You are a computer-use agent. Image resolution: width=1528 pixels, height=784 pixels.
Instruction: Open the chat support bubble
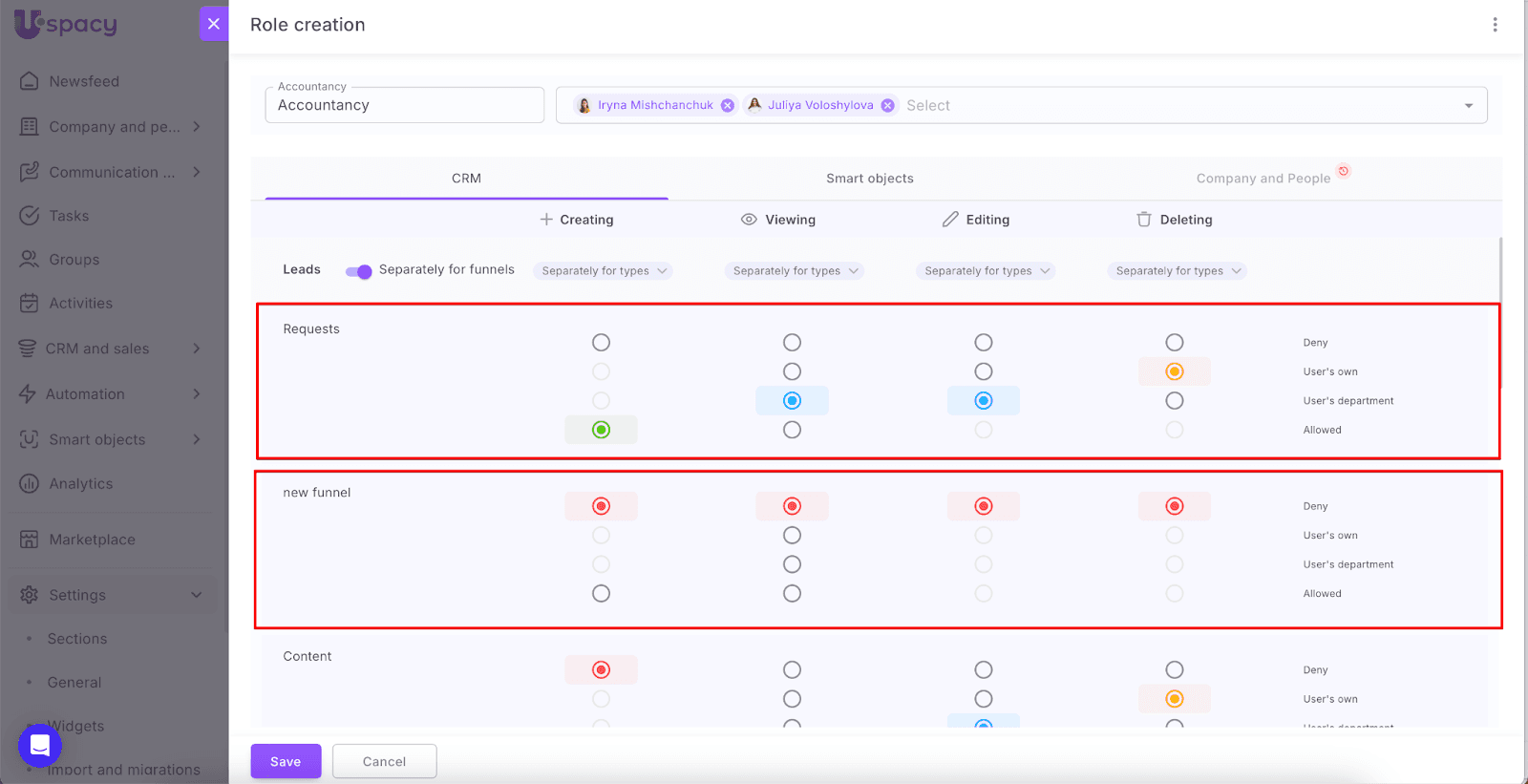[x=40, y=746]
